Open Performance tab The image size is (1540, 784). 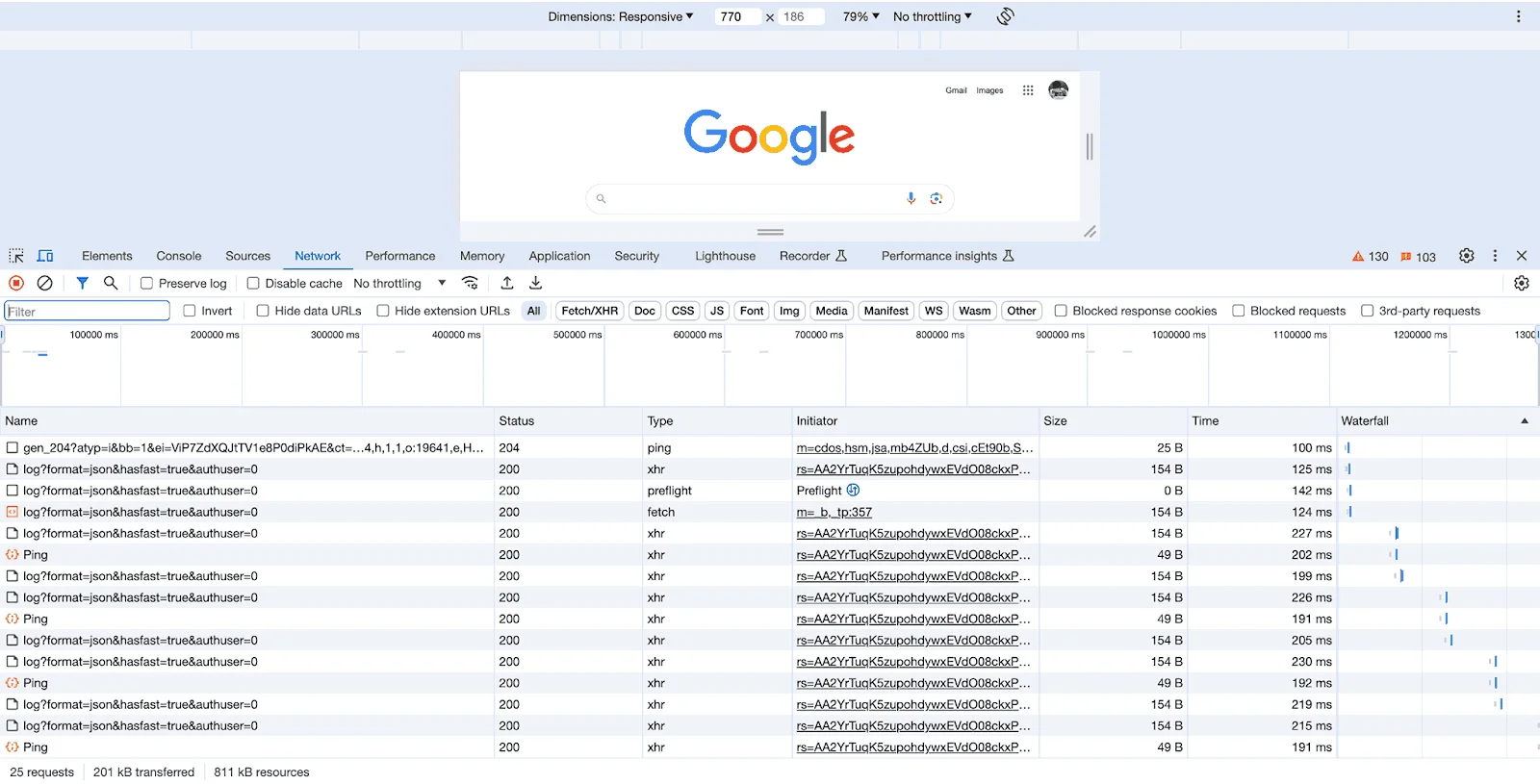[x=400, y=256]
